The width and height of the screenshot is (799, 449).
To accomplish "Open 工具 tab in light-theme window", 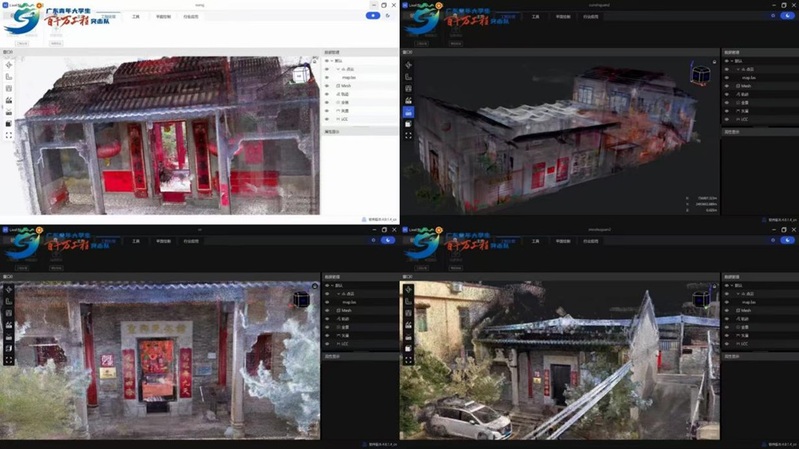I will click(136, 17).
